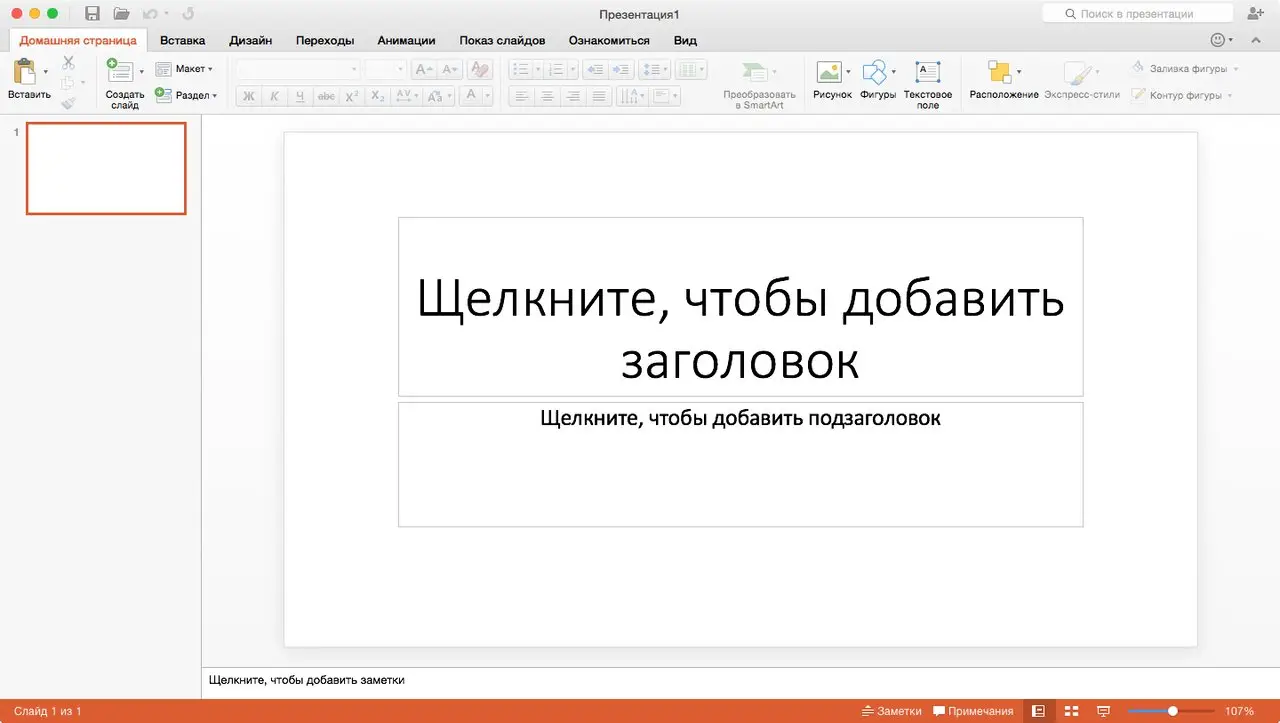Open the text columns dropdown
Viewport: 1280px width, 723px height.
coord(691,69)
